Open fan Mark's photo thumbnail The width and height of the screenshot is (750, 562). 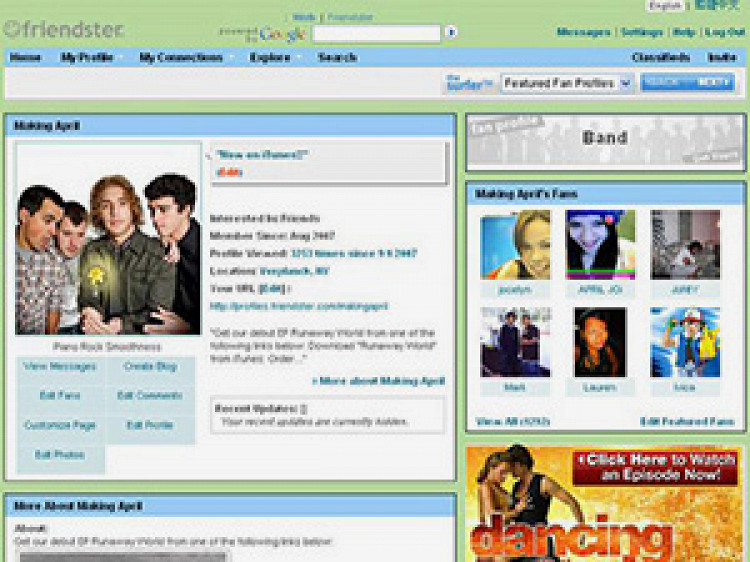(x=515, y=342)
